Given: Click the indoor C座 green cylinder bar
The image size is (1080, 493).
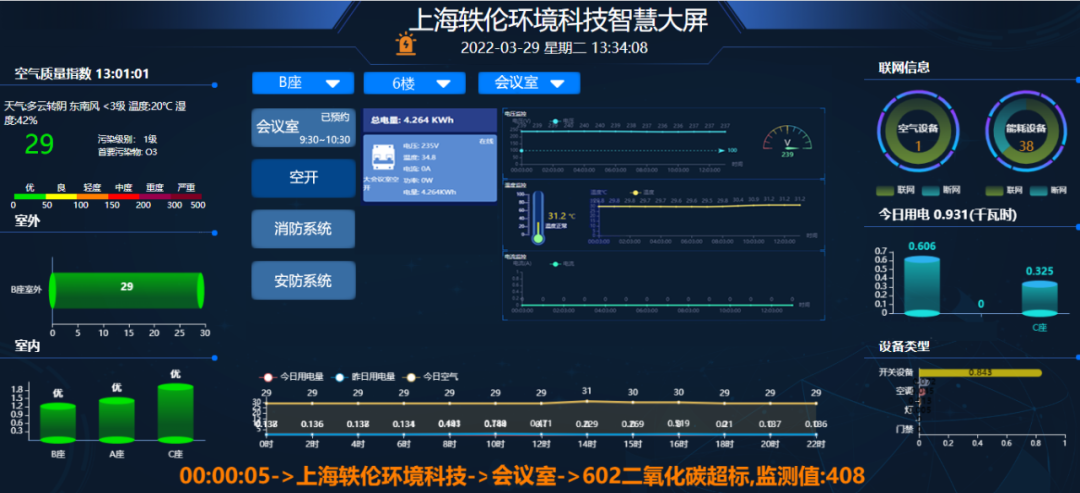Looking at the screenshot, I should tap(176, 413).
